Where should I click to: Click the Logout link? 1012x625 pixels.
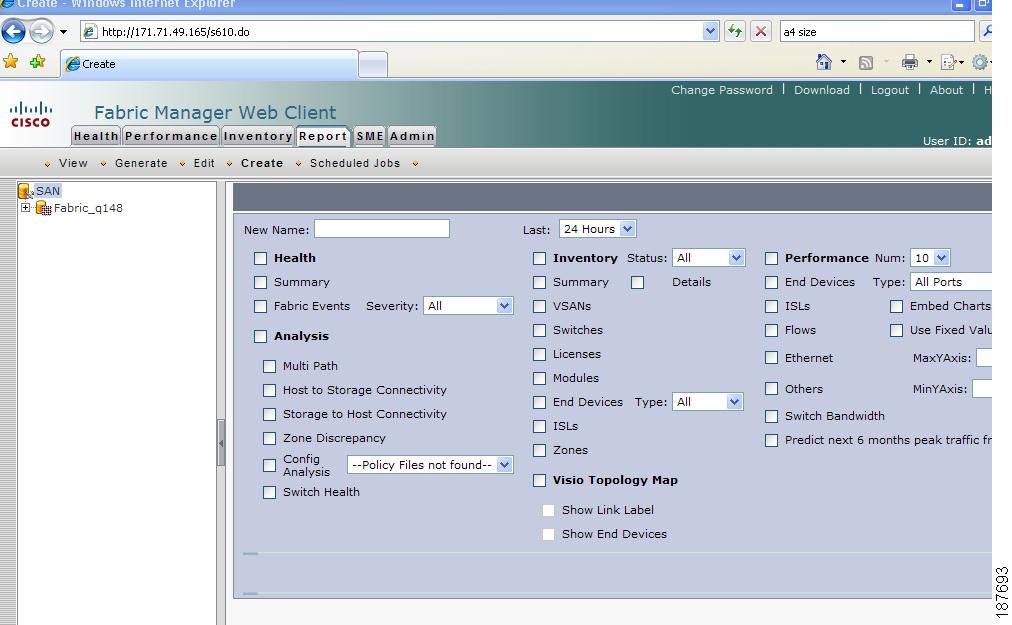(x=891, y=90)
